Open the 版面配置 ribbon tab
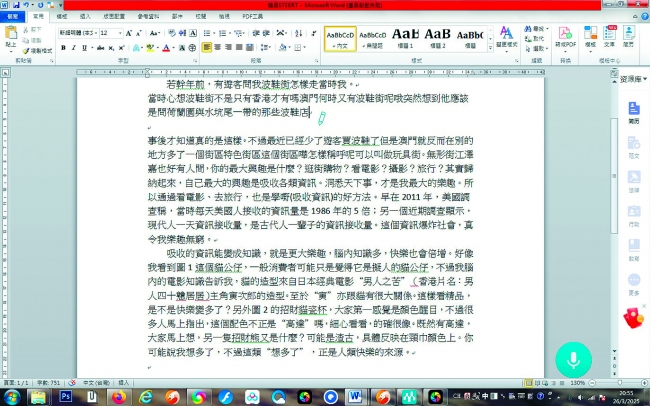Image resolution: width=650 pixels, height=406 pixels. pos(114,17)
